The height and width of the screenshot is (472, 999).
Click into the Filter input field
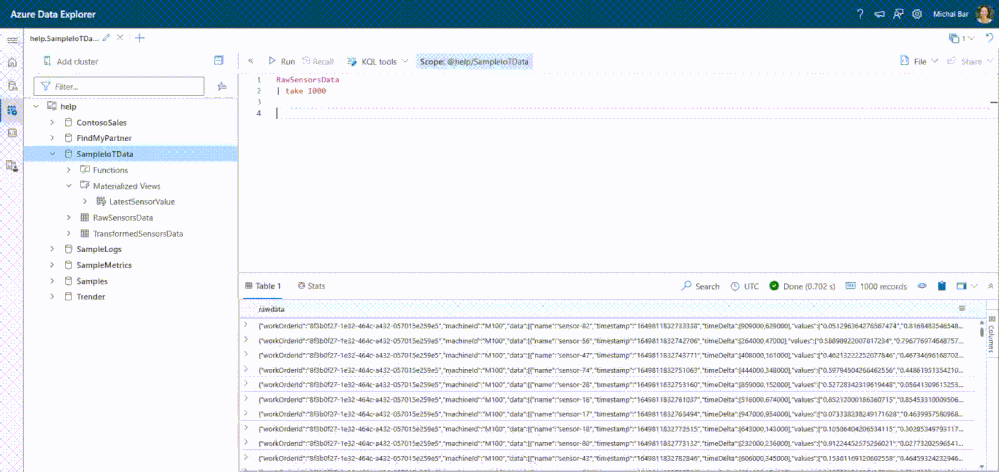point(119,86)
